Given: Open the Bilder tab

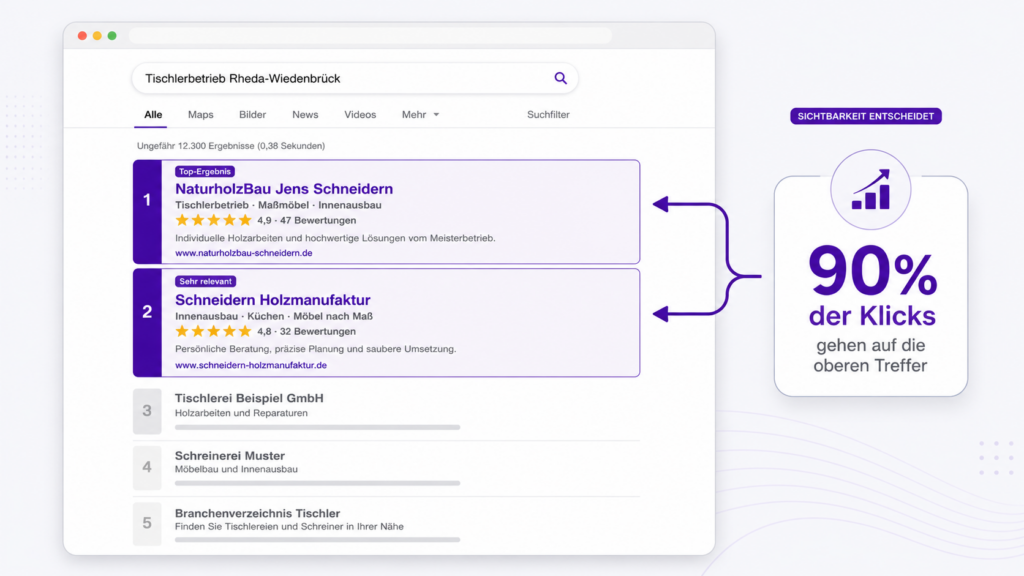Looking at the screenshot, I should [x=252, y=114].
